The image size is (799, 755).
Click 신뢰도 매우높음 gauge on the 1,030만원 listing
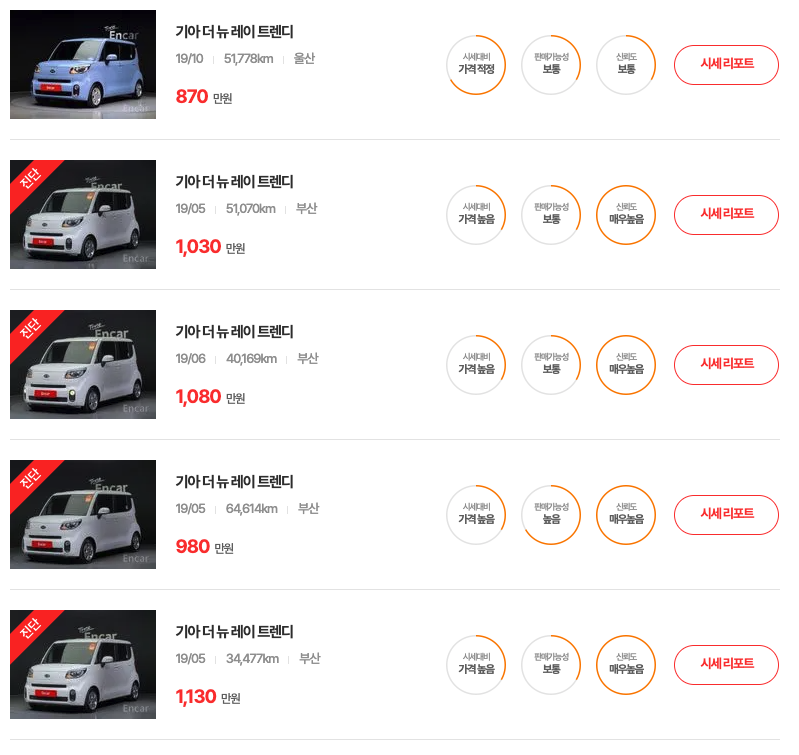pos(626,214)
